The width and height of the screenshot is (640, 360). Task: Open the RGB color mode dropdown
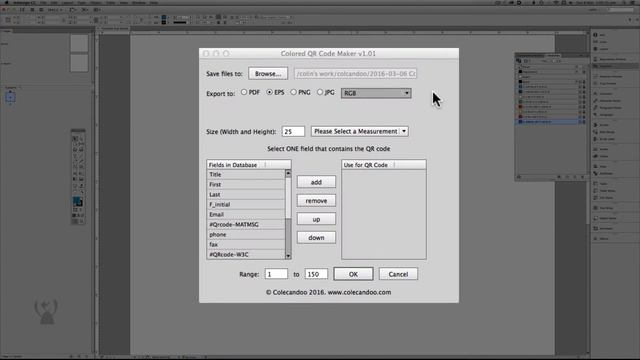click(x=376, y=93)
